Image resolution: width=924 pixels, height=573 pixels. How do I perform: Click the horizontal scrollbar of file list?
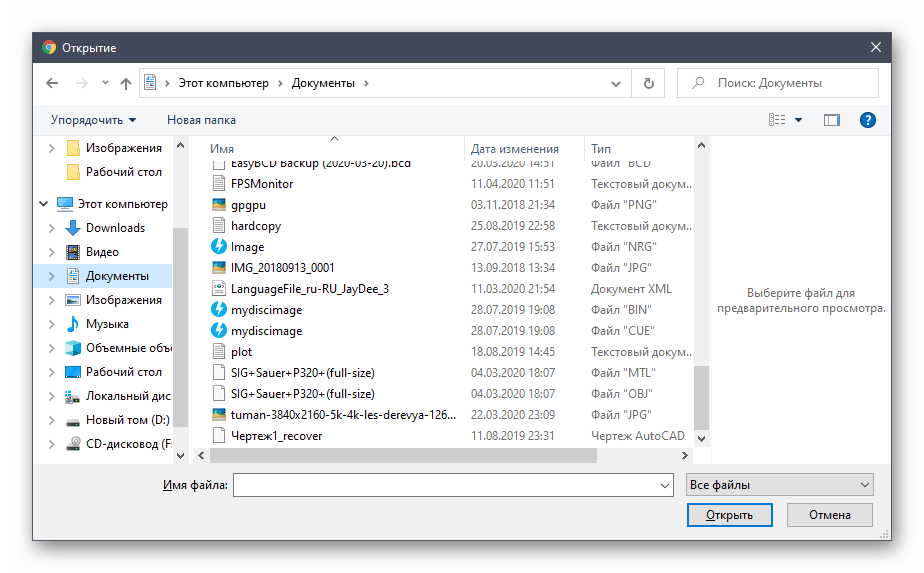(x=400, y=456)
